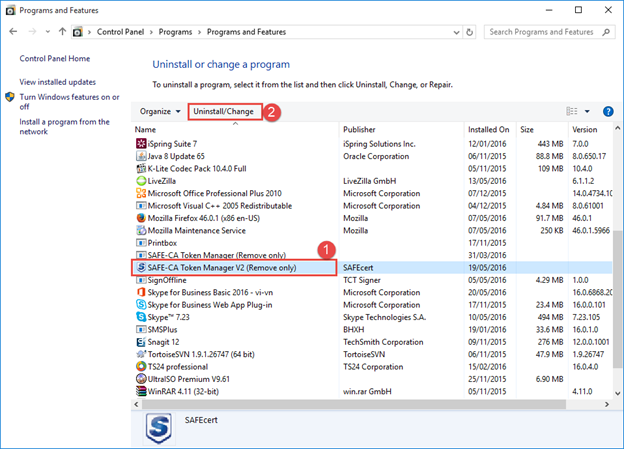Click the scroll left arrow button
Viewport: 624px width, 449px height.
[136, 404]
